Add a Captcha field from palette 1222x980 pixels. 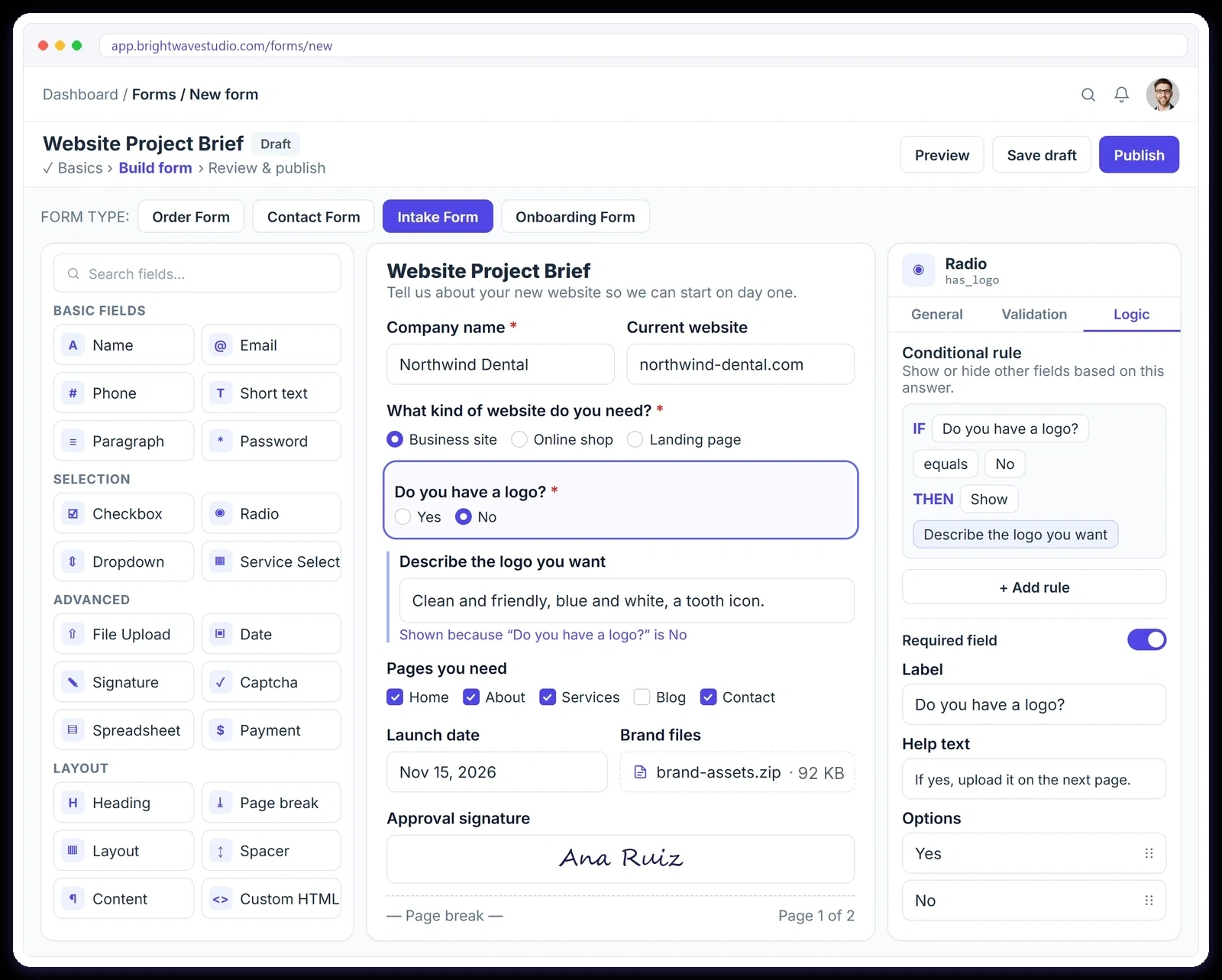coord(271,682)
